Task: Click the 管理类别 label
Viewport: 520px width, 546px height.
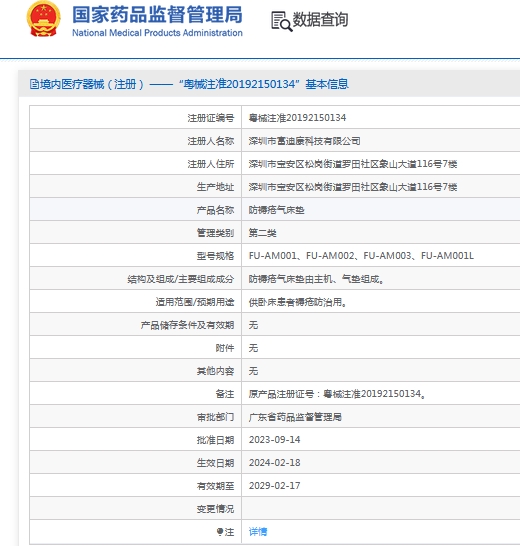Action: [x=215, y=233]
